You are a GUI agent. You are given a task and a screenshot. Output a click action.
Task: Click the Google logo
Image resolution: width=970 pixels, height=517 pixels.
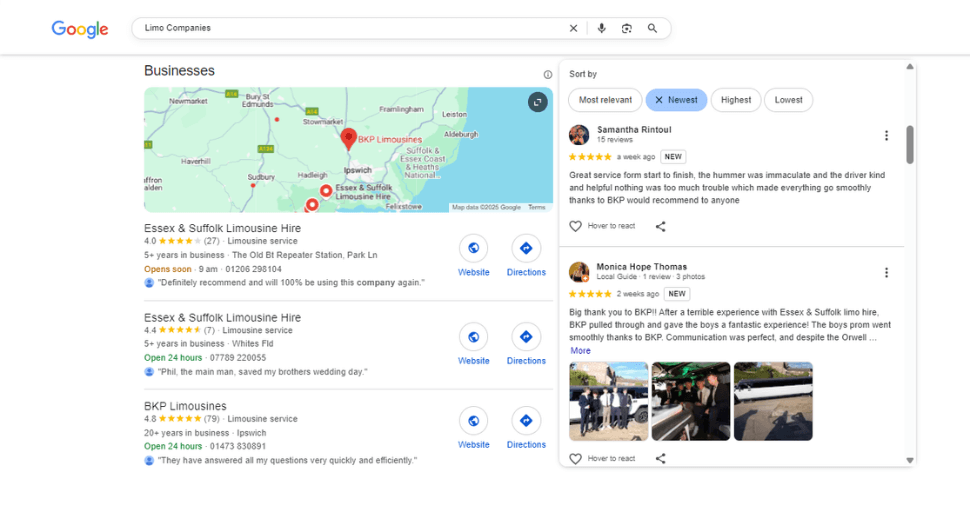pyautogui.click(x=80, y=28)
